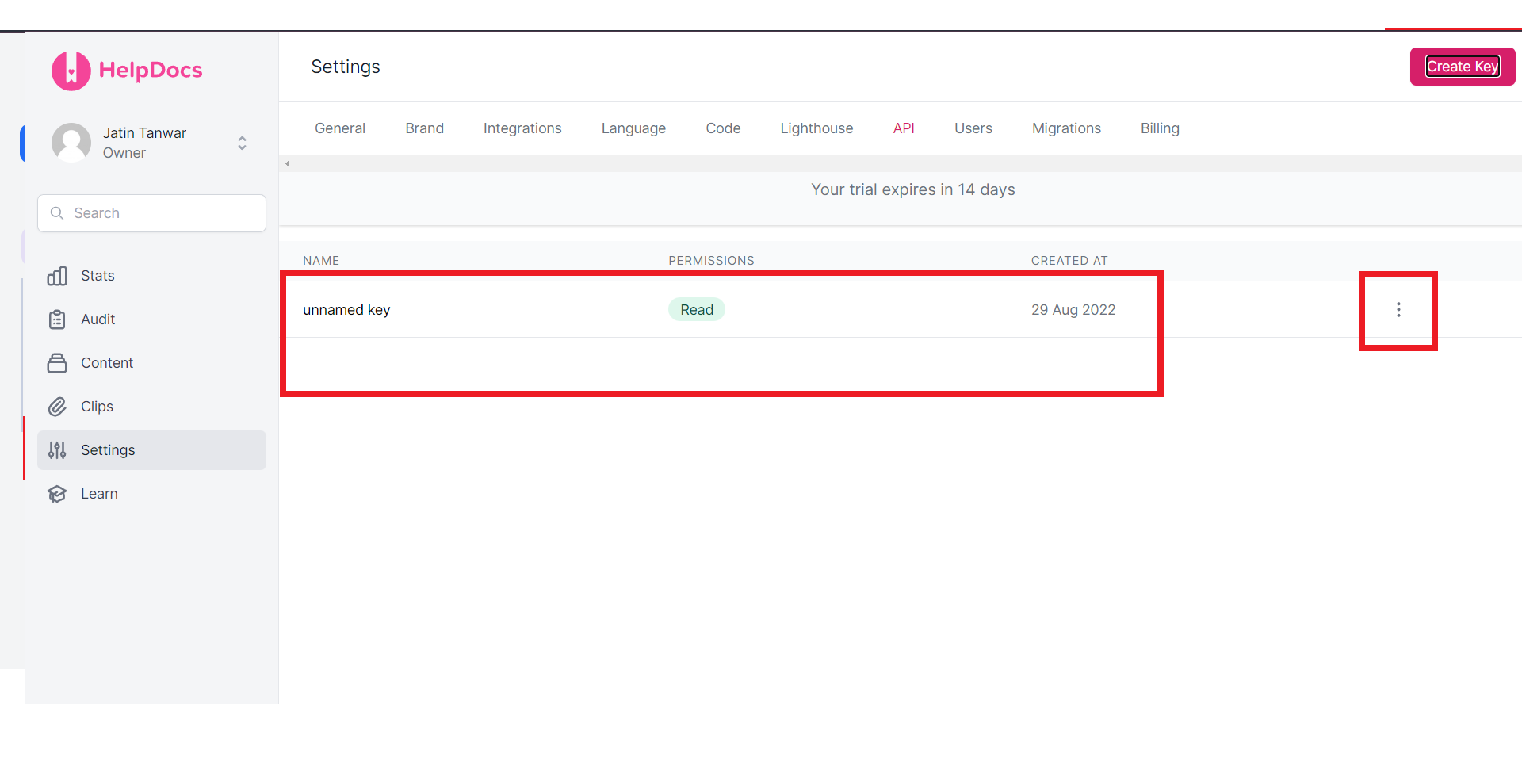The width and height of the screenshot is (1522, 784).
Task: Expand the account switcher chevrons
Action: 242,143
